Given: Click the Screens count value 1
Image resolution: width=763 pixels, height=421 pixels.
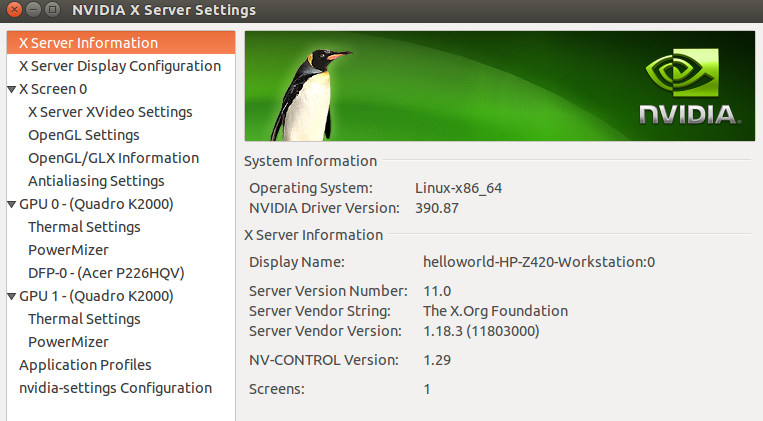Looking at the screenshot, I should pyautogui.click(x=427, y=389).
